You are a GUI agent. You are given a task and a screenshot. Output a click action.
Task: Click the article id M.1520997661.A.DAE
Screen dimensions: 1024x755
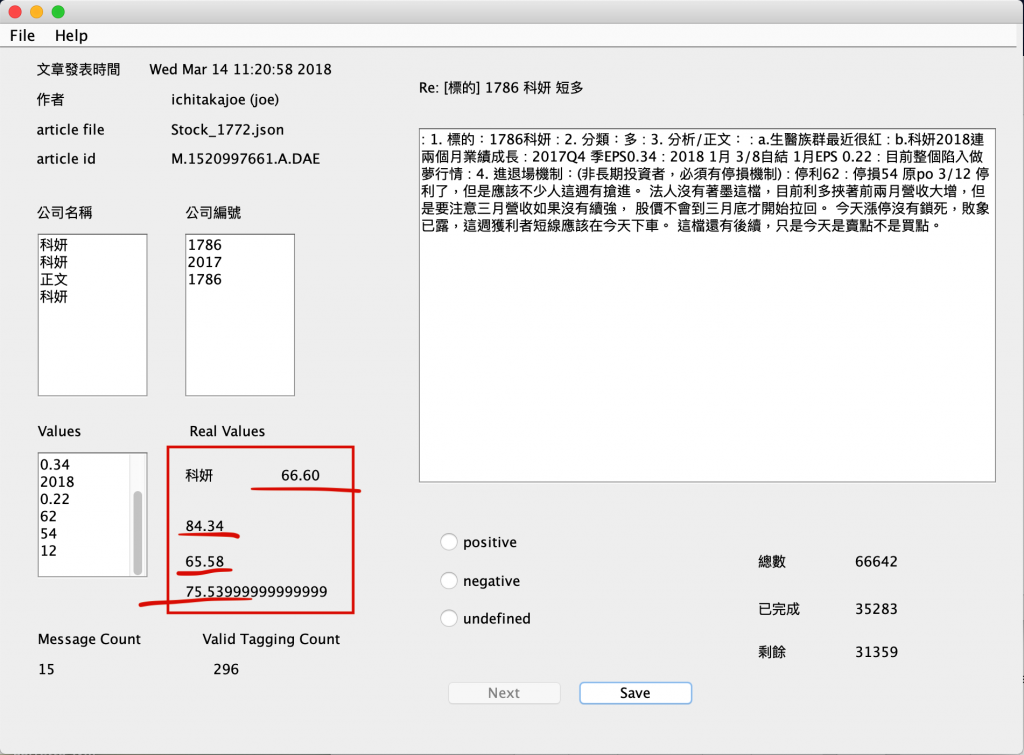click(246, 159)
